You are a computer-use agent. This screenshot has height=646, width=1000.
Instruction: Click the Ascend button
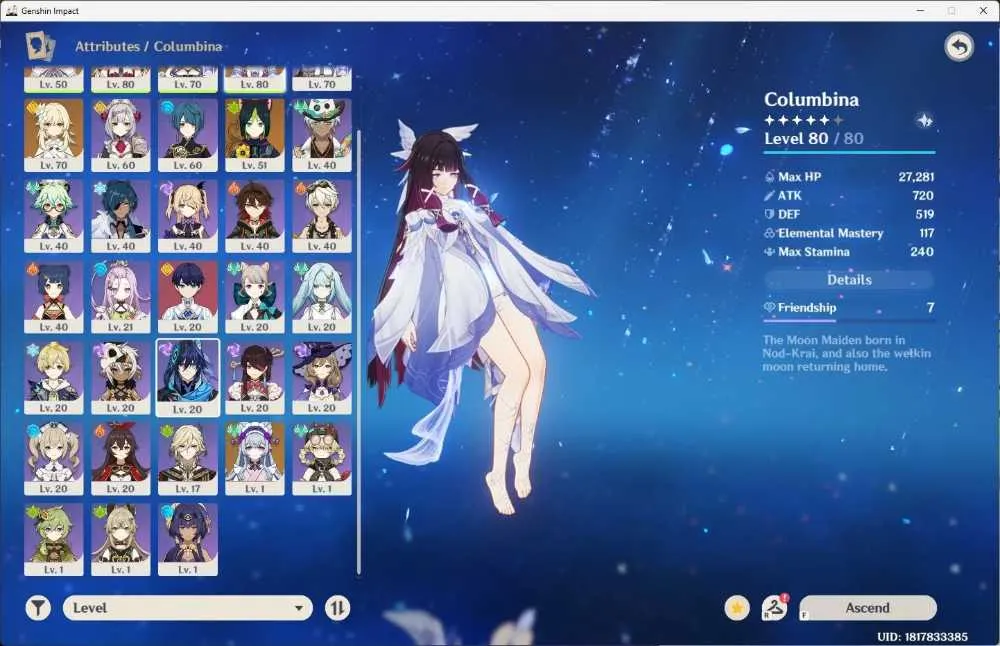(867, 608)
